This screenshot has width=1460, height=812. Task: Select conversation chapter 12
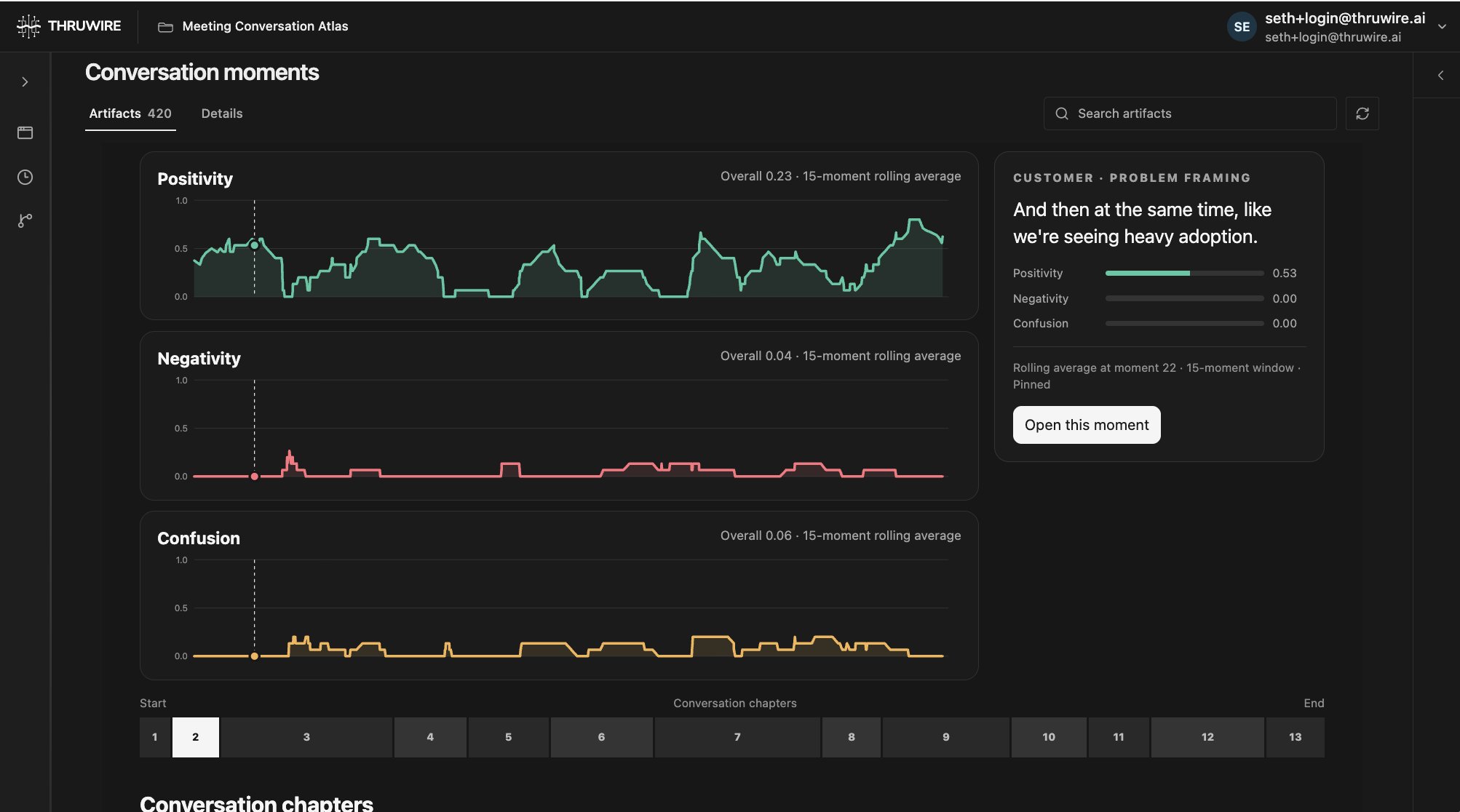click(x=1207, y=737)
